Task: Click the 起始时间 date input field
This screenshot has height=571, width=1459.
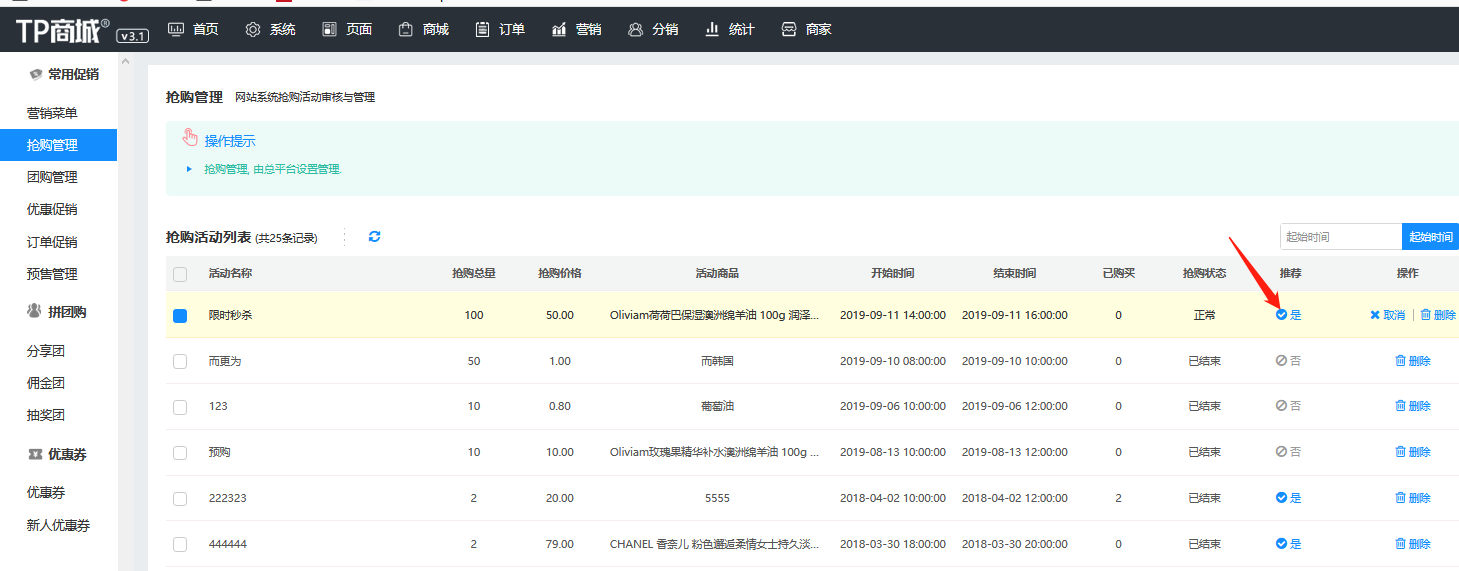Action: pyautogui.click(x=1340, y=237)
